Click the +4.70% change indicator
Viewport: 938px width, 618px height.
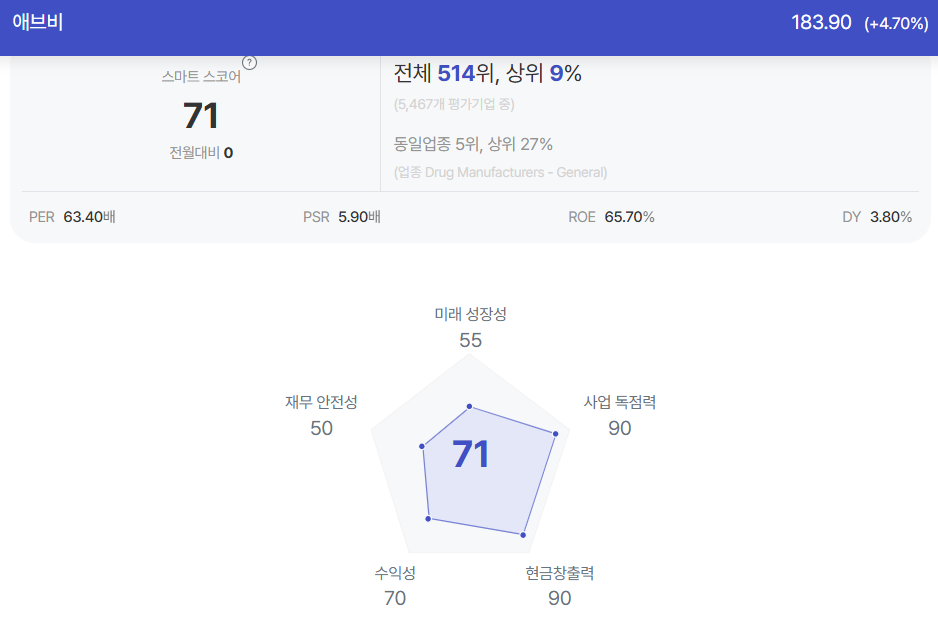(896, 24)
